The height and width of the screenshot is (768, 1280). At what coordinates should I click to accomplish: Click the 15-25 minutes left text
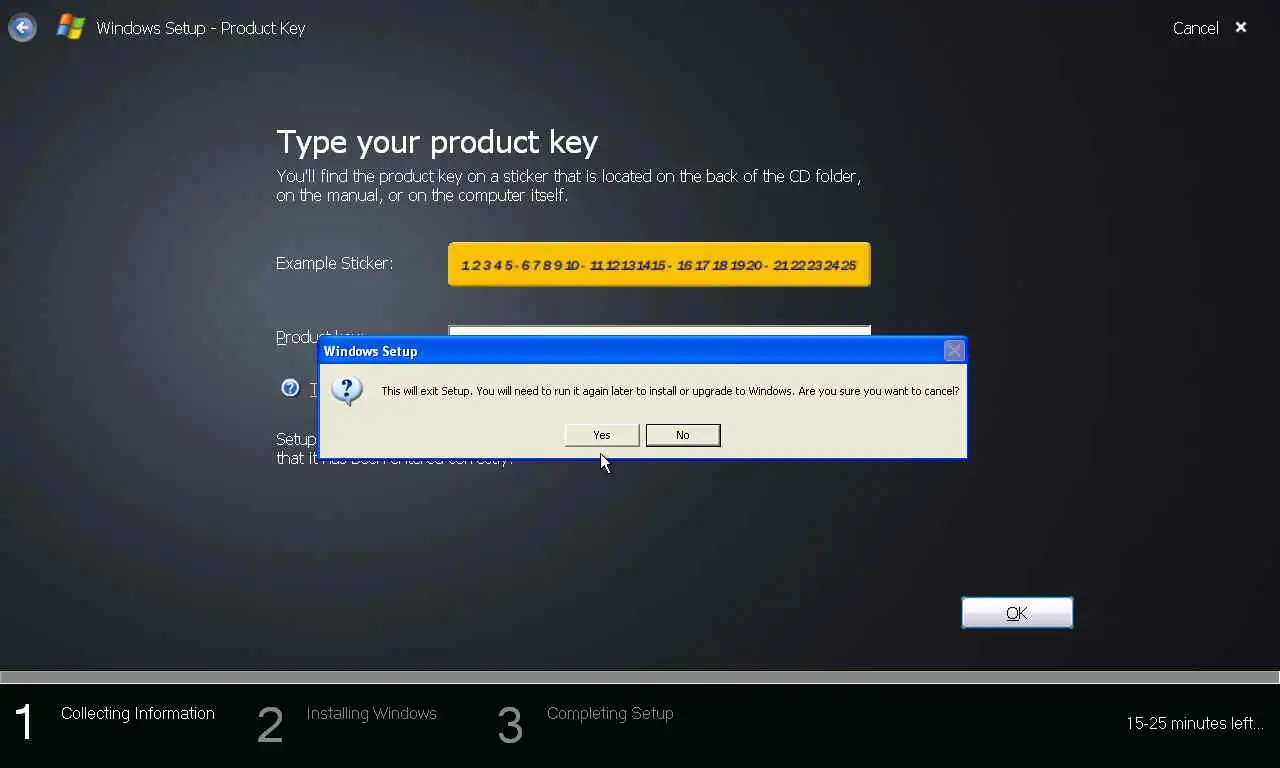(1195, 723)
